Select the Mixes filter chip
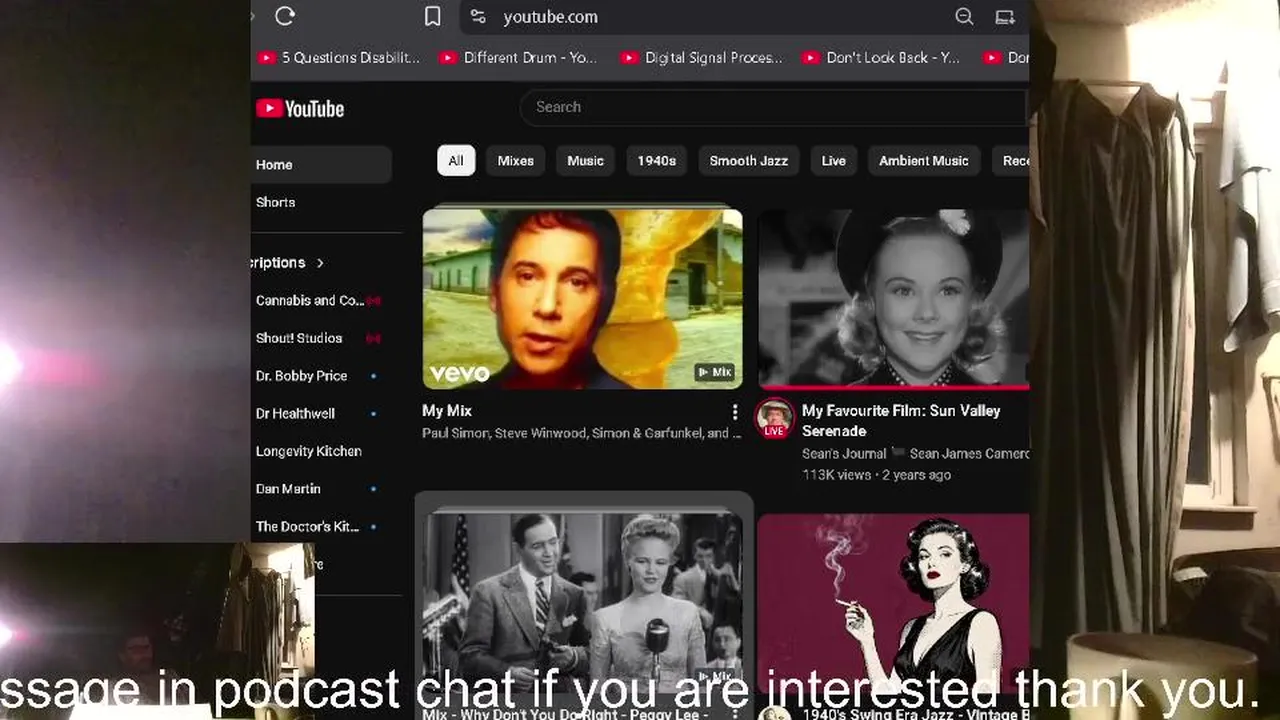This screenshot has width=1280, height=720. coord(516,161)
